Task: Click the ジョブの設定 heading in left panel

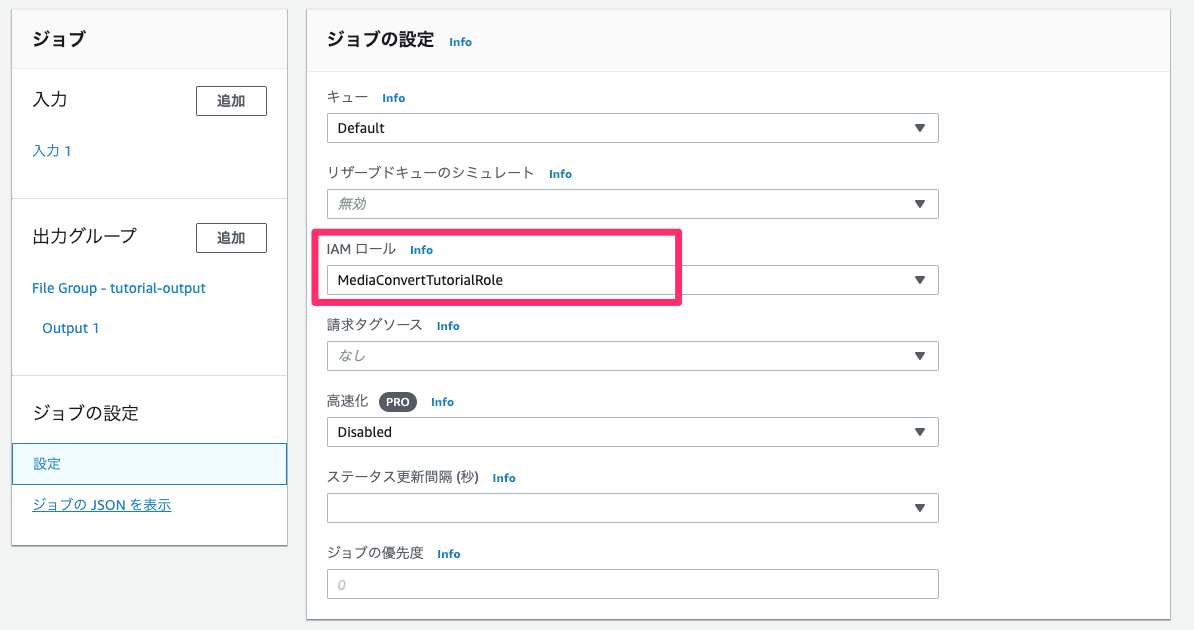Action: [x=85, y=413]
